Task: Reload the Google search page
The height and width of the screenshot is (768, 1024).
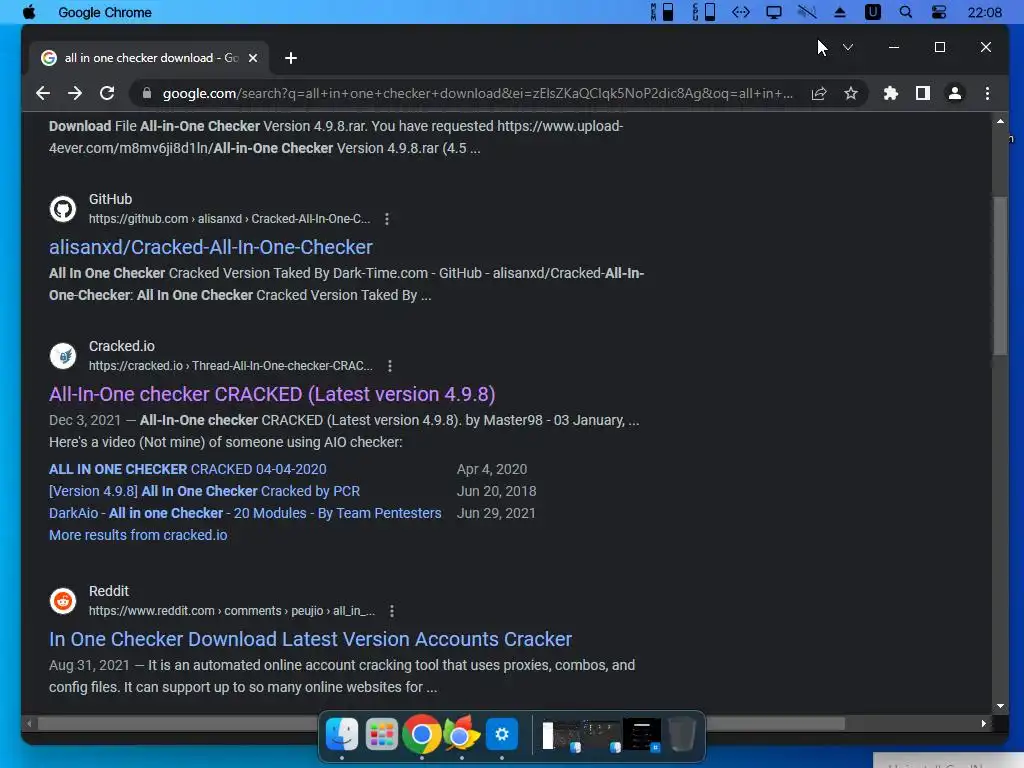Action: [x=107, y=93]
